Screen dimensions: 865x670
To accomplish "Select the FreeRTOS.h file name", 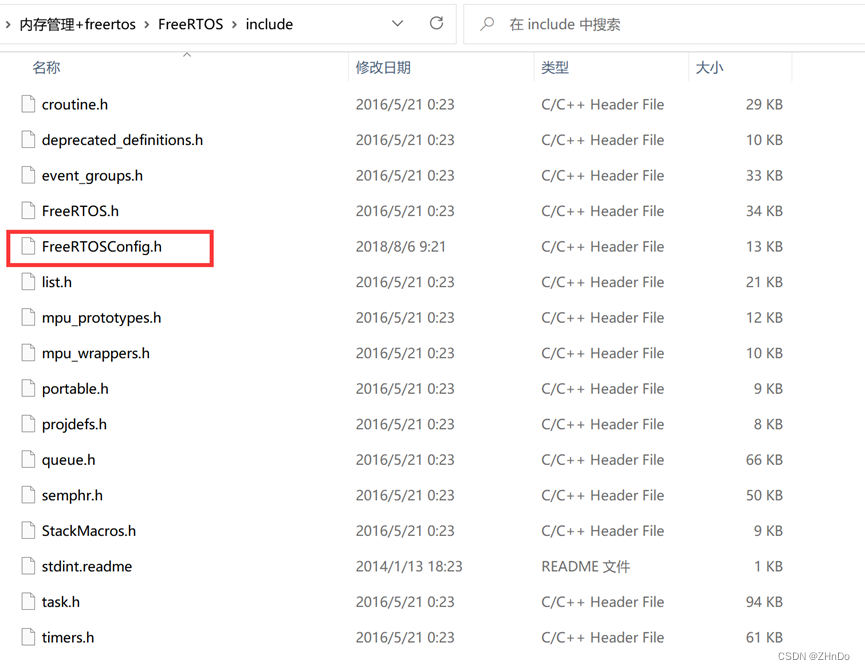I will [81, 211].
